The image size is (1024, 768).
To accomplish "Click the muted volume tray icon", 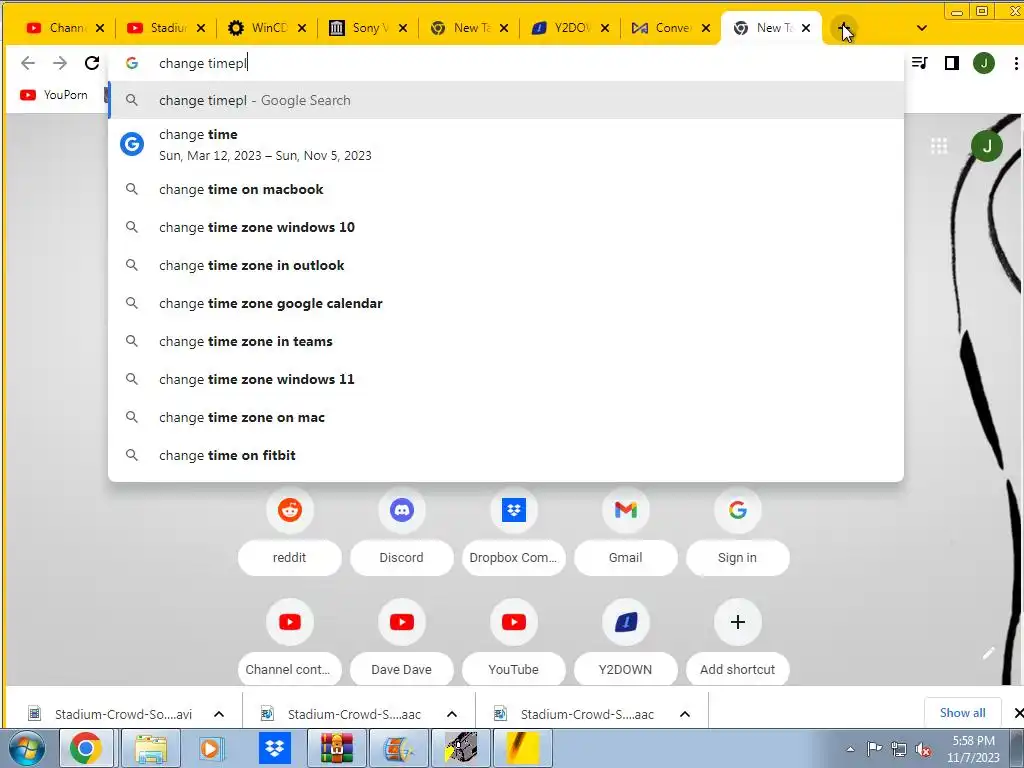I will coord(923,750).
